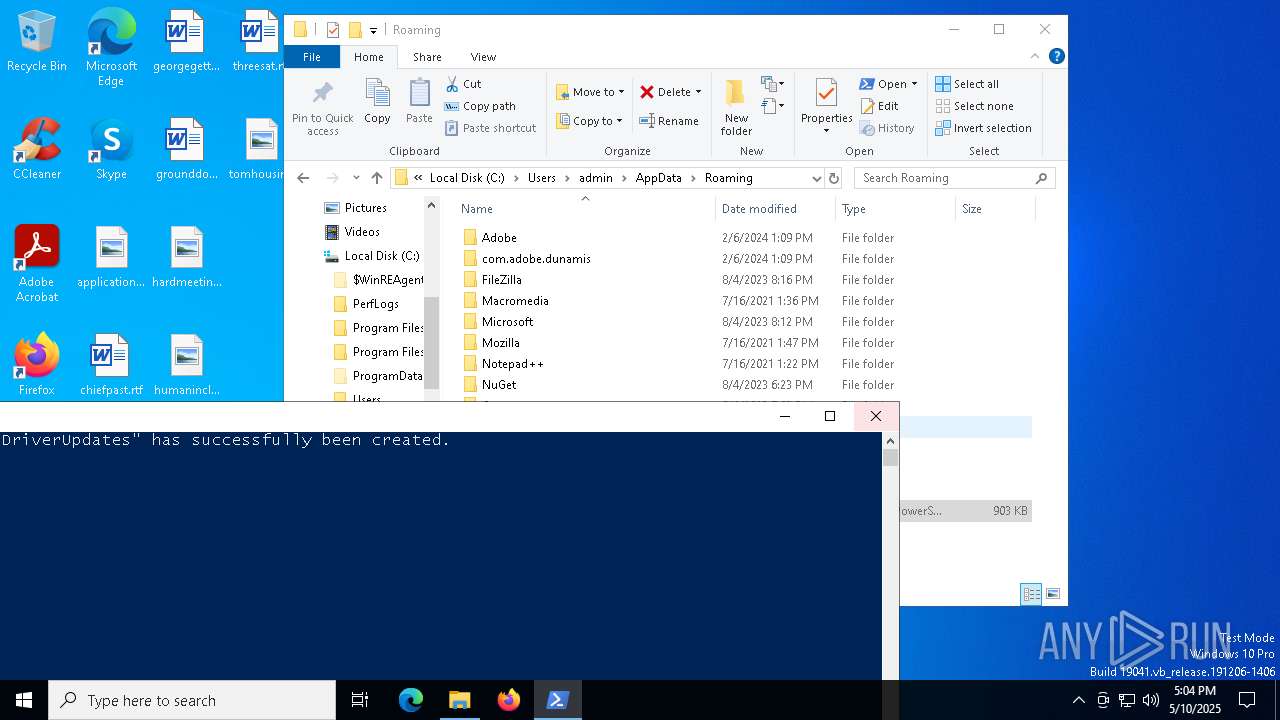Image resolution: width=1280 pixels, height=720 pixels.
Task: Select the Cut scissors command
Action: coord(463,84)
